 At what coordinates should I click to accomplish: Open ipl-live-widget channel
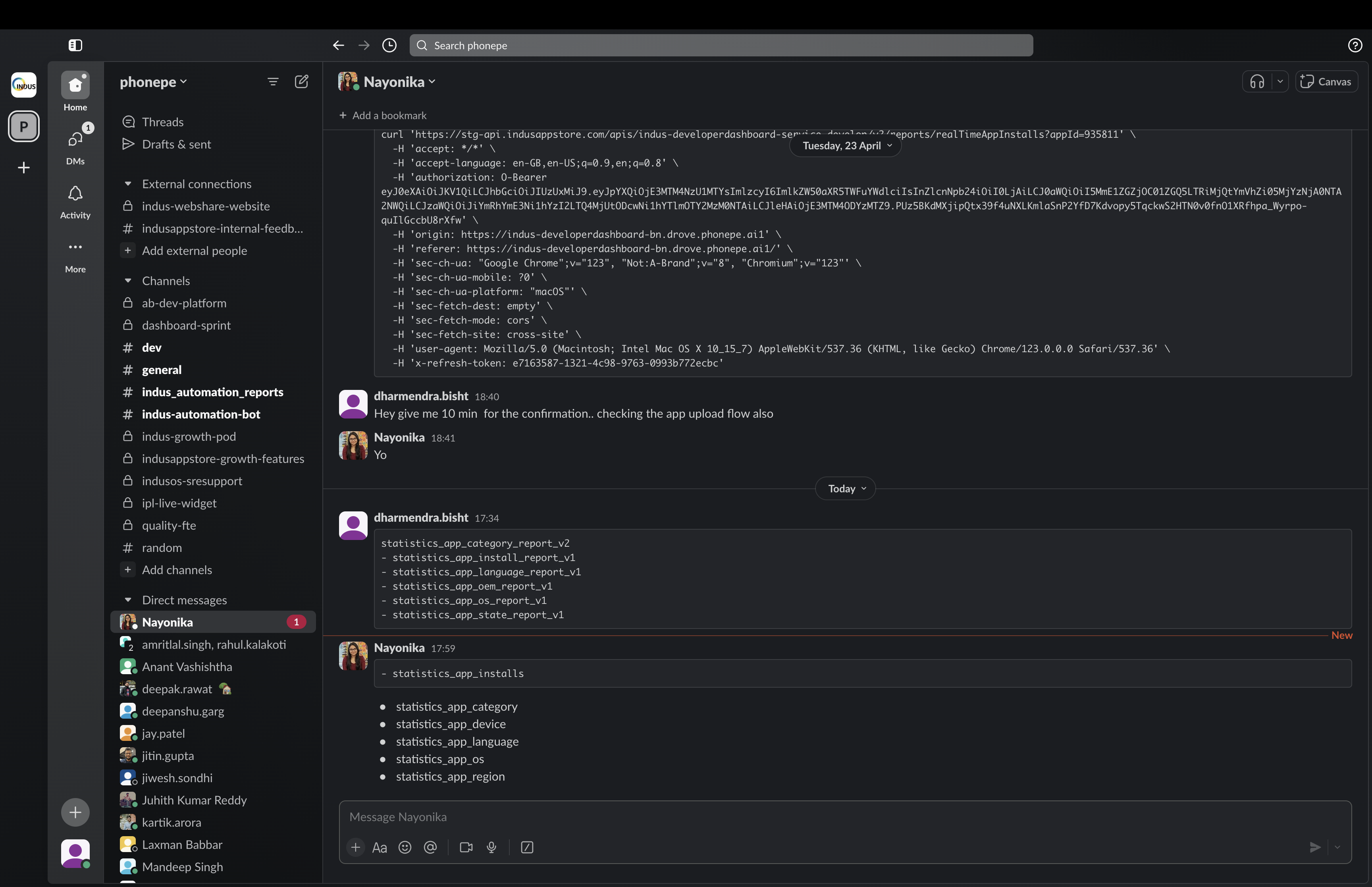(213, 503)
